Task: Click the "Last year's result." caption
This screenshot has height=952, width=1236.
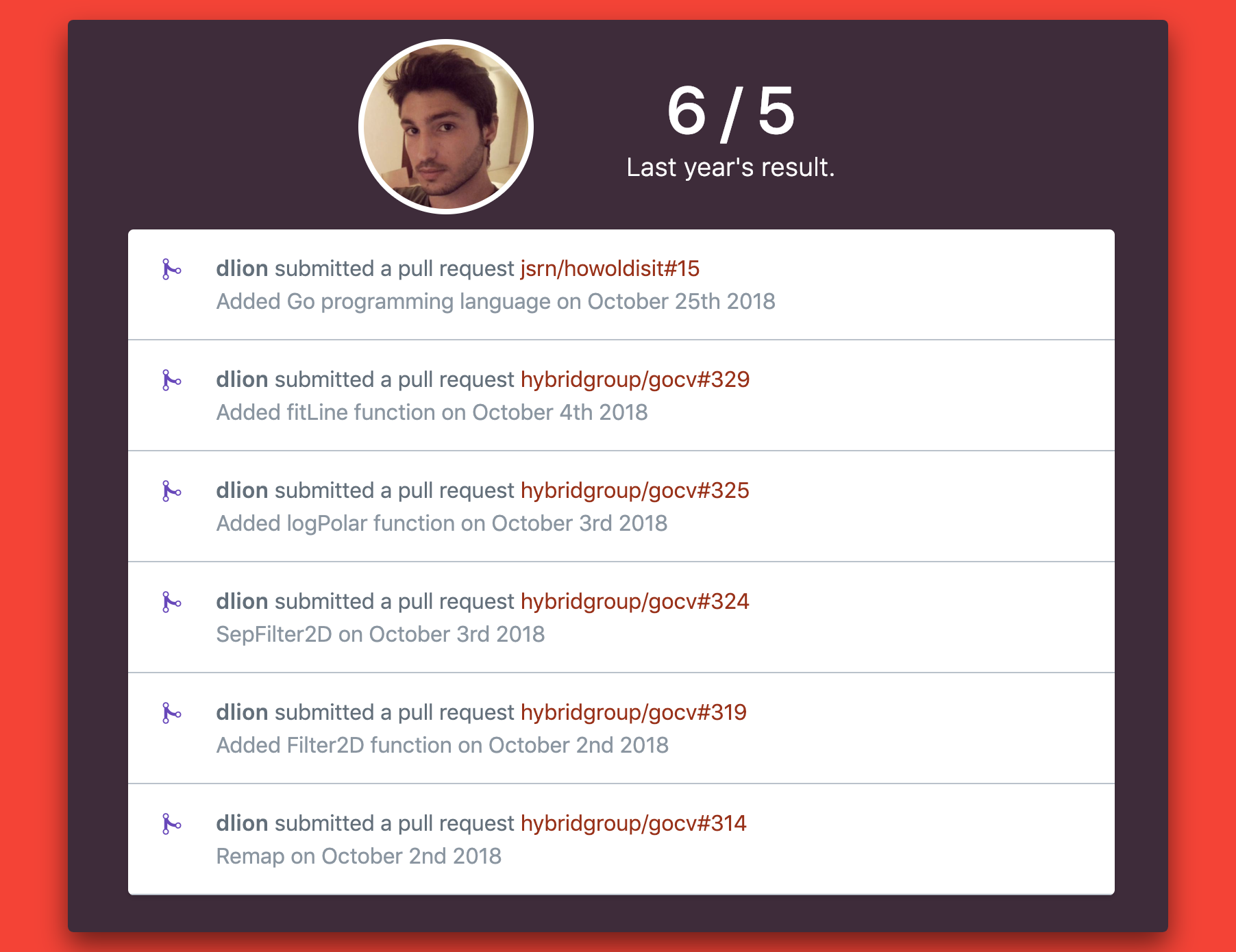Action: pos(730,167)
